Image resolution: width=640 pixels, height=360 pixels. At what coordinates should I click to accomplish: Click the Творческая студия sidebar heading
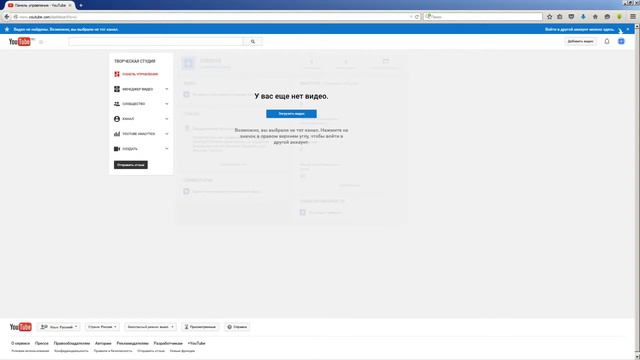pos(135,61)
